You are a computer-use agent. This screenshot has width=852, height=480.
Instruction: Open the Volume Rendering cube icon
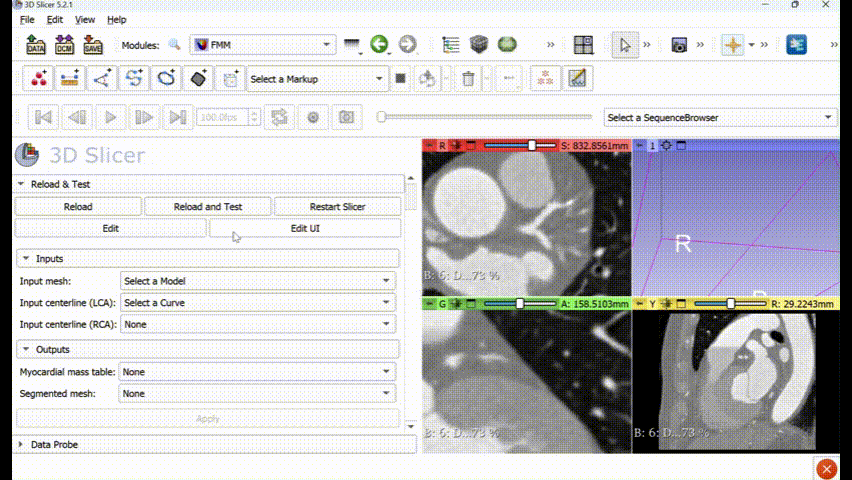(479, 45)
